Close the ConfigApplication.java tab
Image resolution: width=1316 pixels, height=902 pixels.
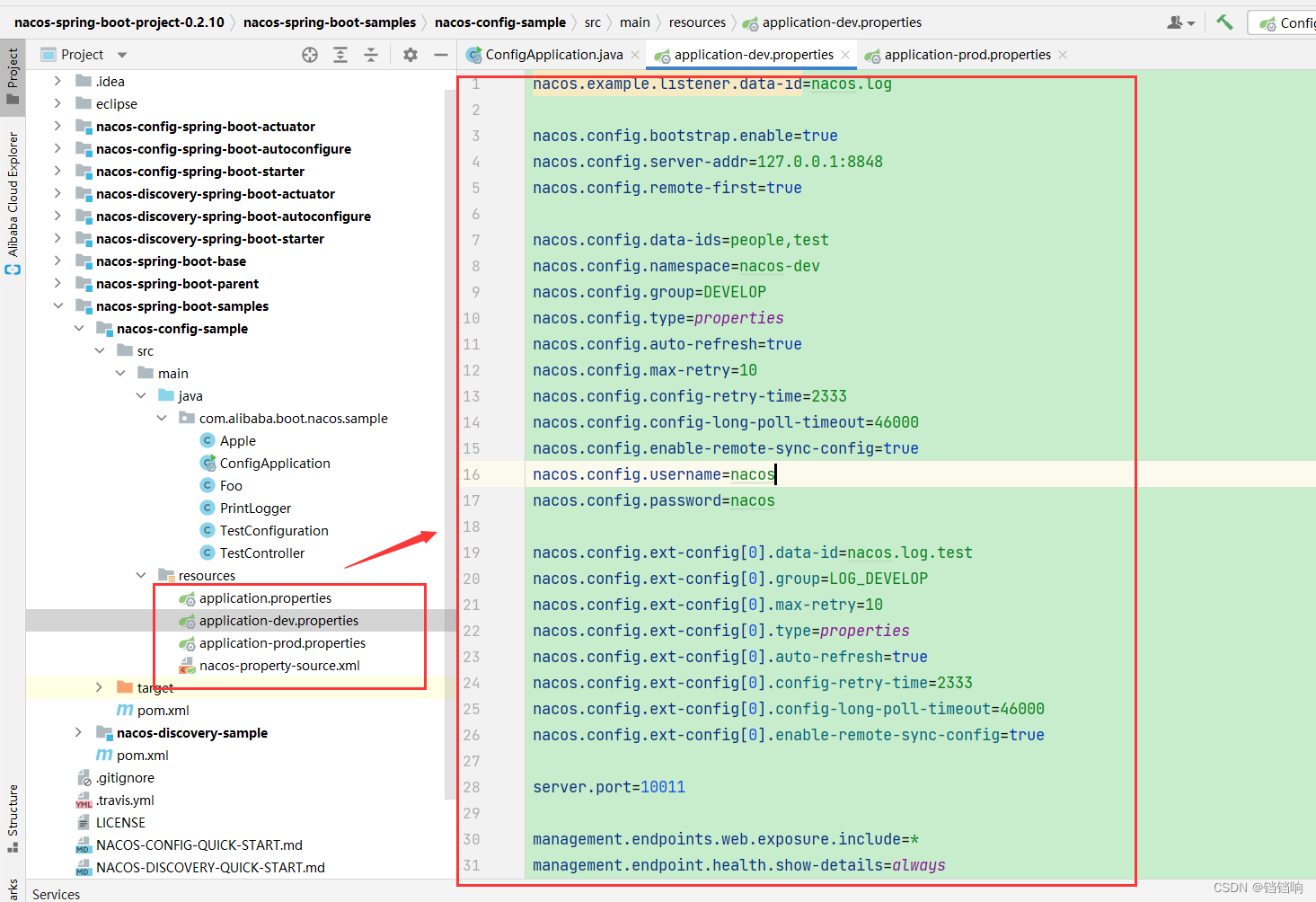pos(635,55)
